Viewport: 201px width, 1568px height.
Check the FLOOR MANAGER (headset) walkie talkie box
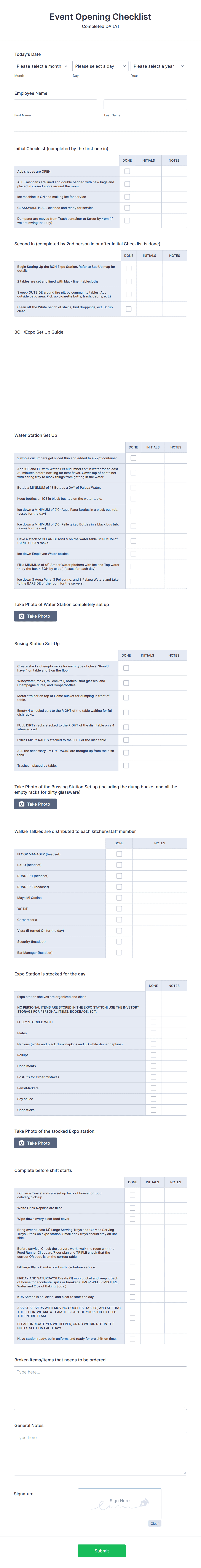(119, 854)
